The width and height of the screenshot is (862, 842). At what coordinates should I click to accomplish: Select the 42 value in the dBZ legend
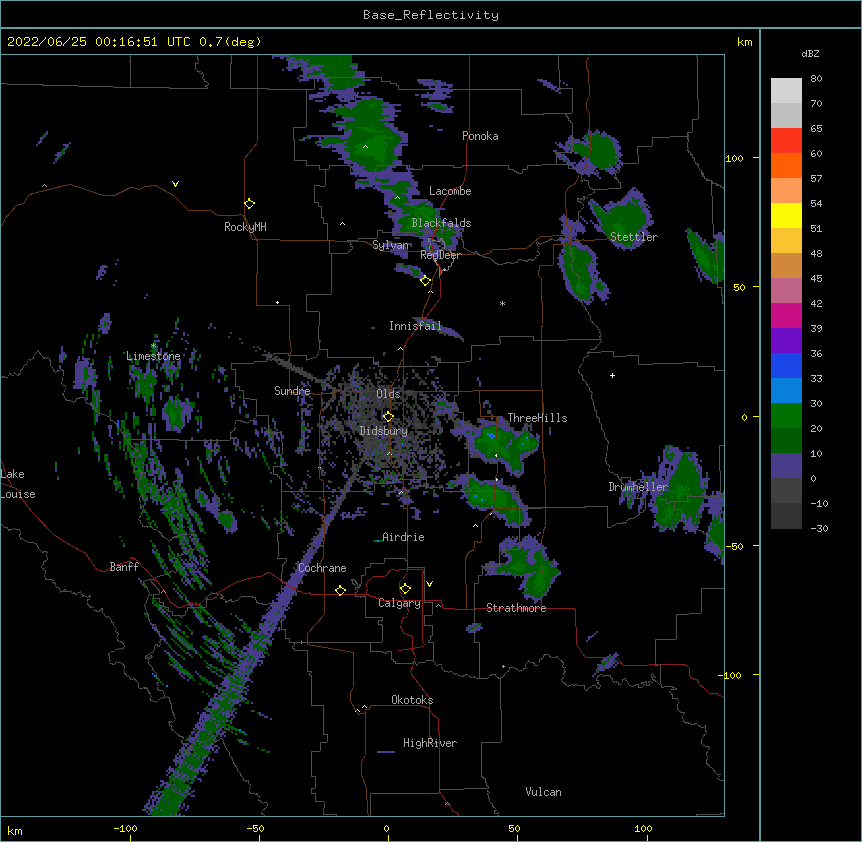coord(816,303)
